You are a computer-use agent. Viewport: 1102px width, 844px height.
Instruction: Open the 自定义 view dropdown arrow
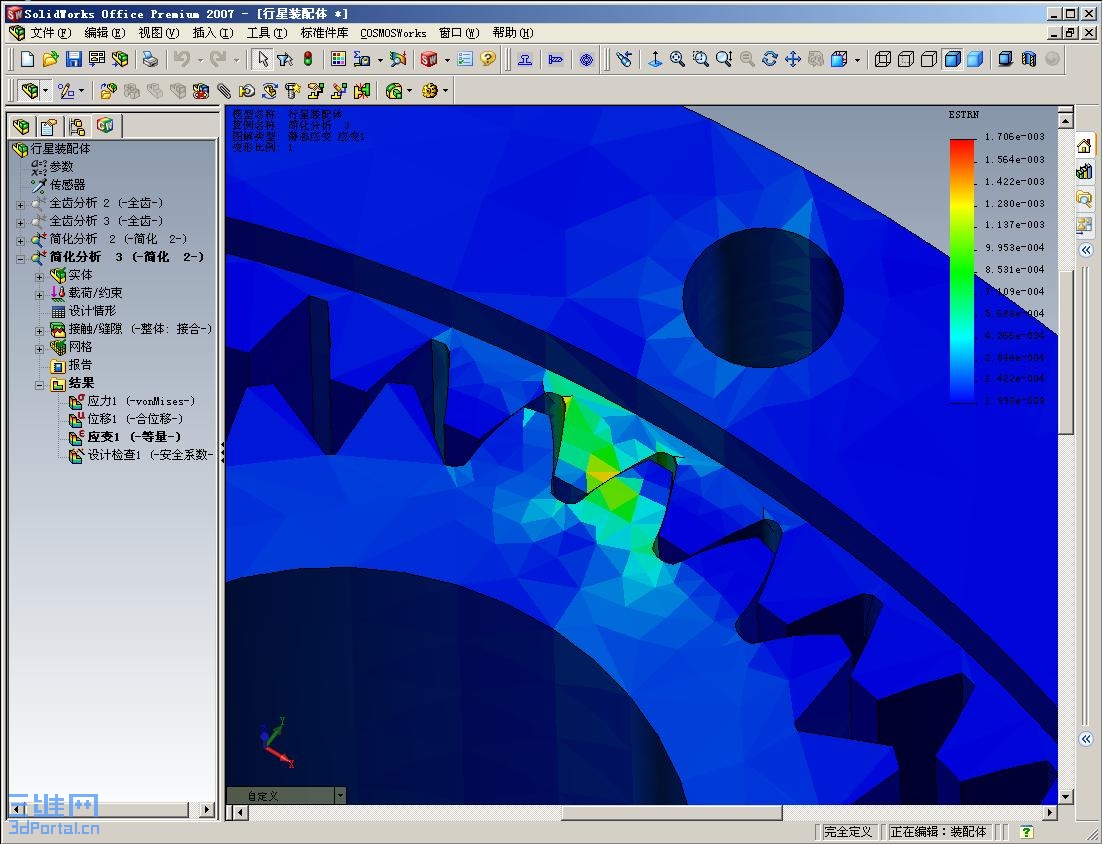(x=340, y=796)
